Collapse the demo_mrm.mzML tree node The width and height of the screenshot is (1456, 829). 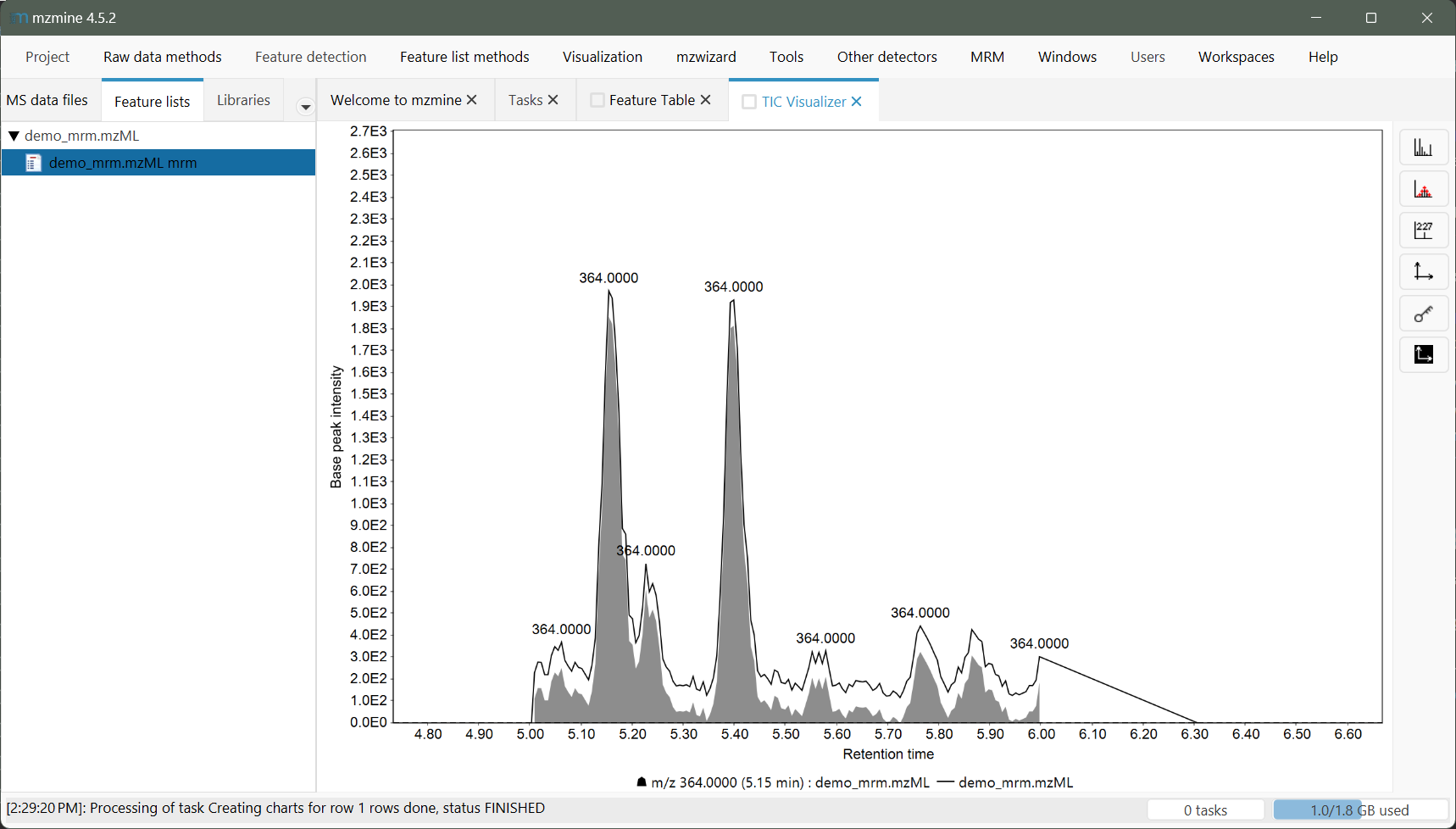coord(14,136)
